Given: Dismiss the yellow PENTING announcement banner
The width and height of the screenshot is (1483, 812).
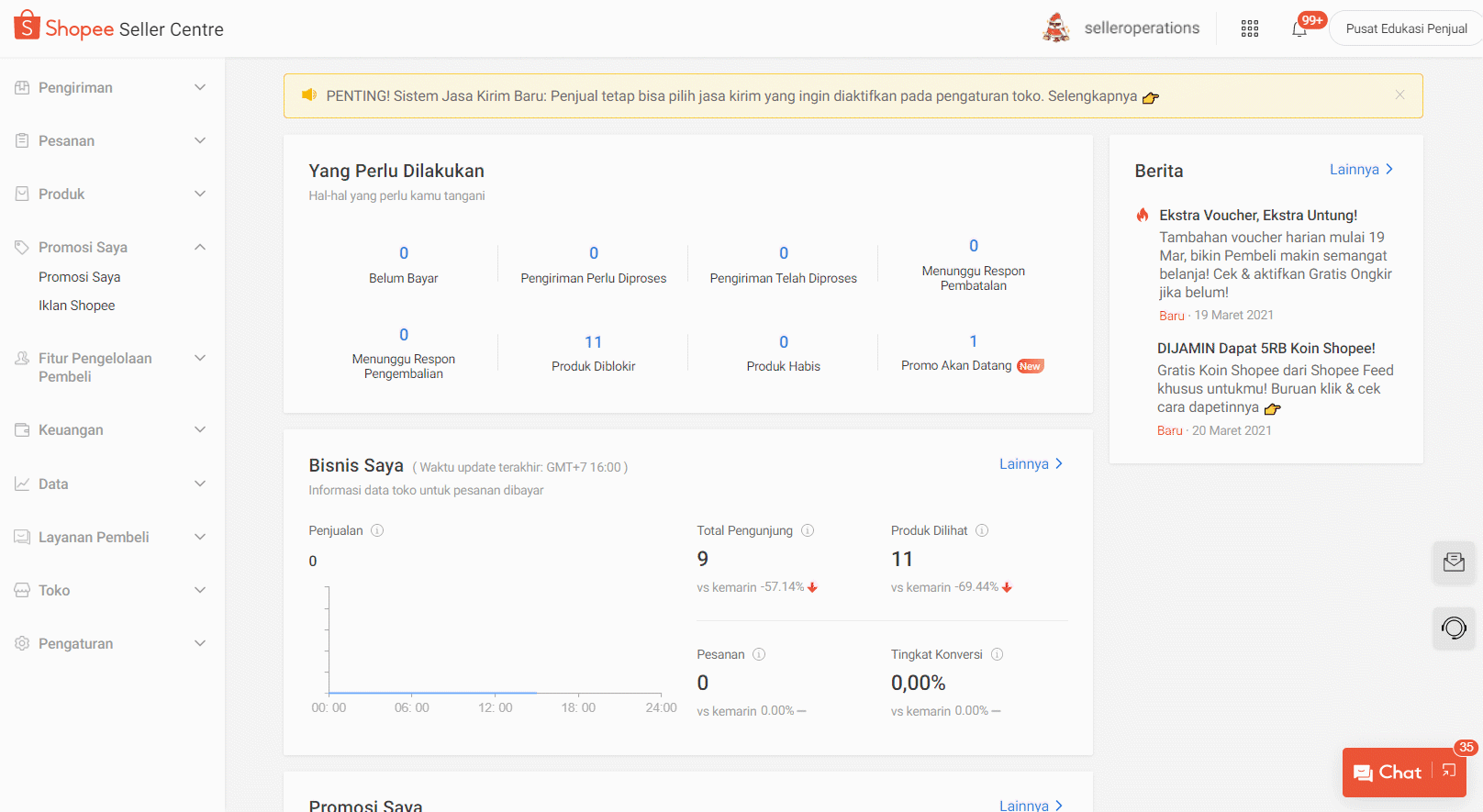Looking at the screenshot, I should [x=1399, y=95].
